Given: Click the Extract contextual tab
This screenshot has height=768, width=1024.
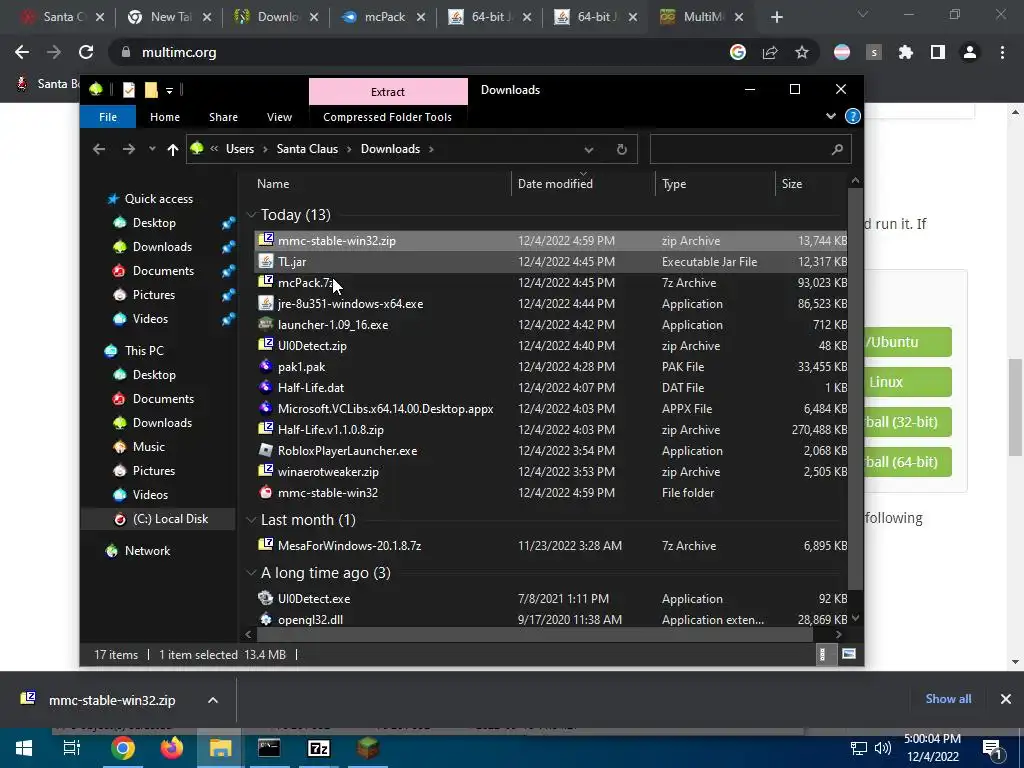Looking at the screenshot, I should (x=388, y=91).
